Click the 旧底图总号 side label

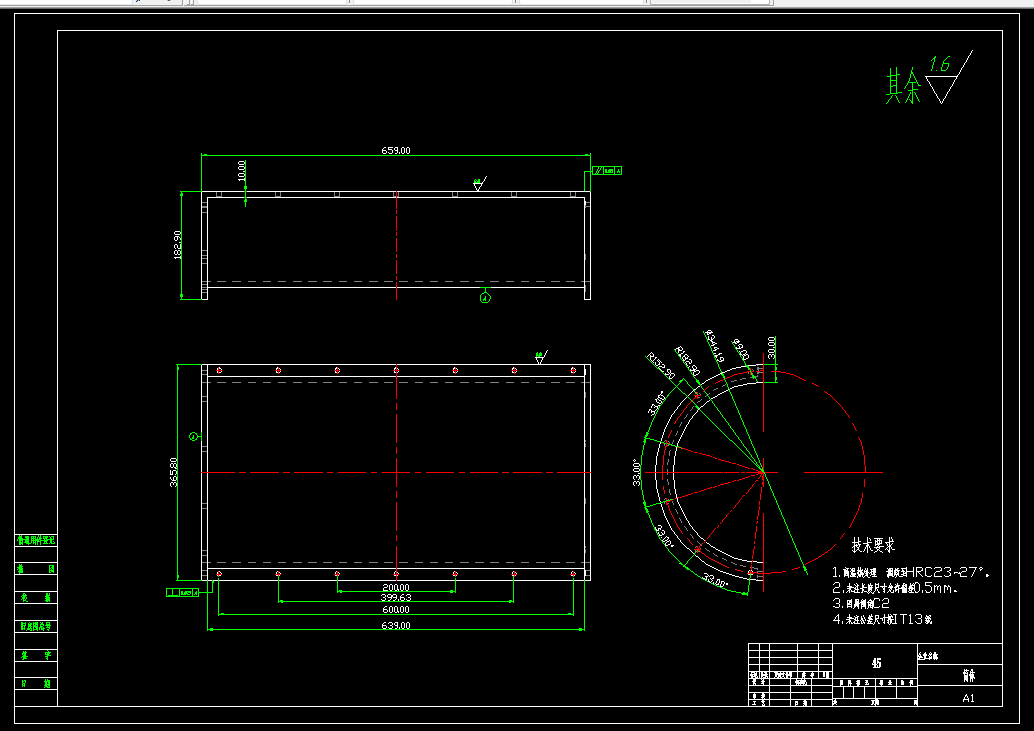click(x=36, y=626)
